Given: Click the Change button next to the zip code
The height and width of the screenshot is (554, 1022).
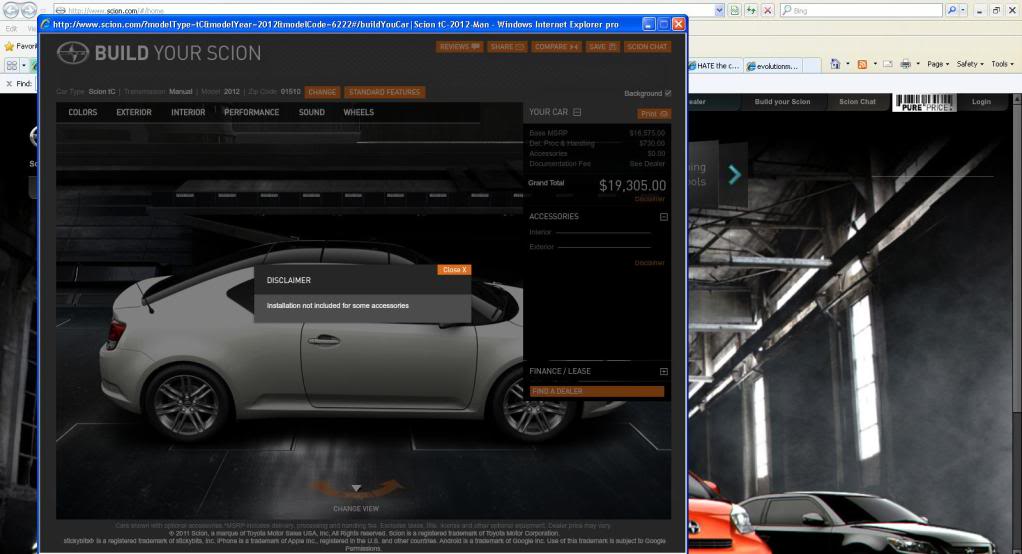Looking at the screenshot, I should pos(322,92).
